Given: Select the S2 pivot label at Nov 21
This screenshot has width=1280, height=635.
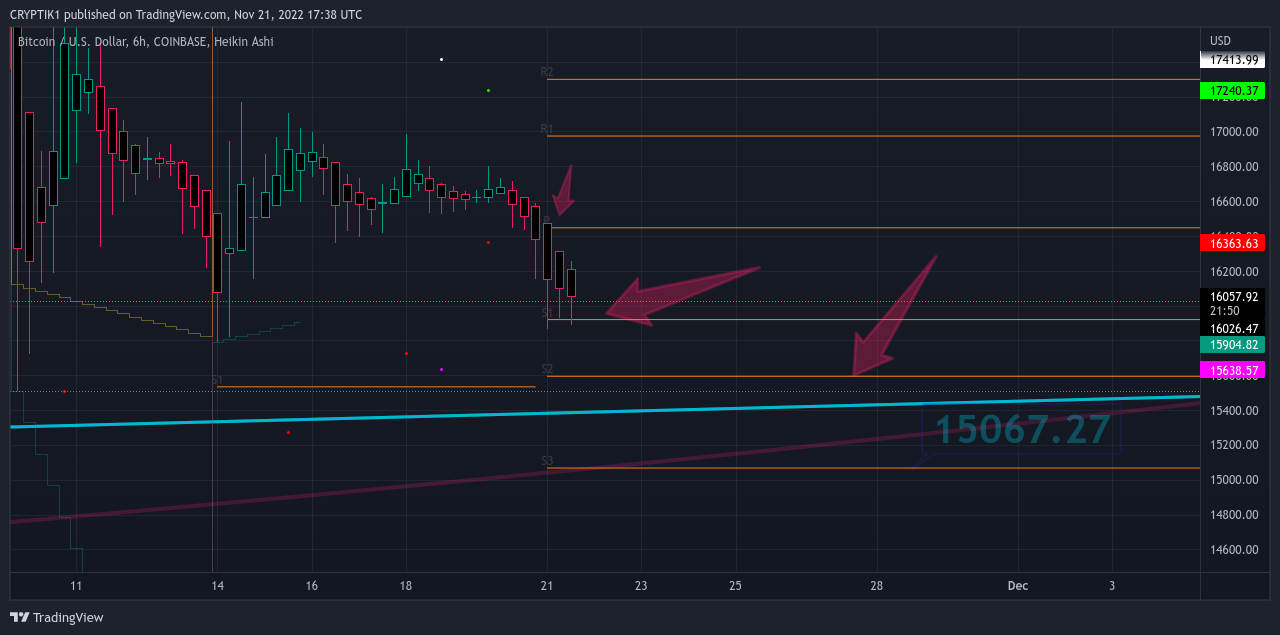Looking at the screenshot, I should click(547, 370).
